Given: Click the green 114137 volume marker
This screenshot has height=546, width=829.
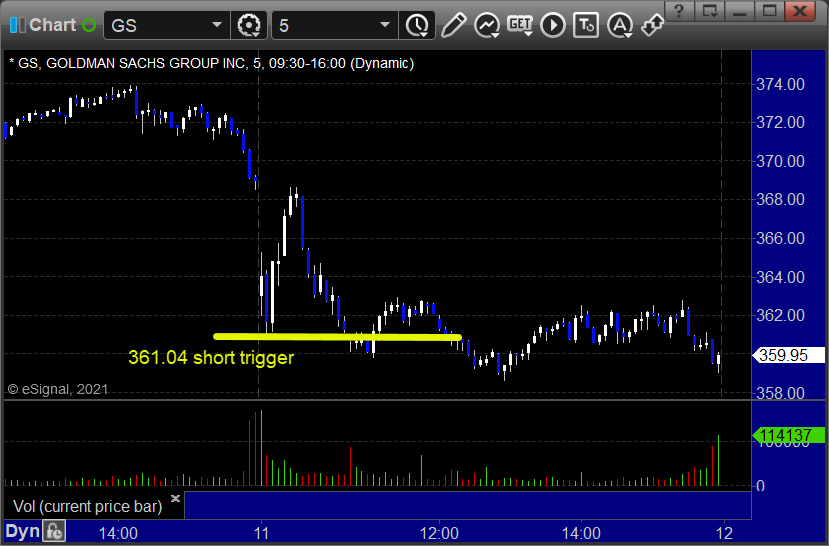Looking at the screenshot, I should click(788, 436).
